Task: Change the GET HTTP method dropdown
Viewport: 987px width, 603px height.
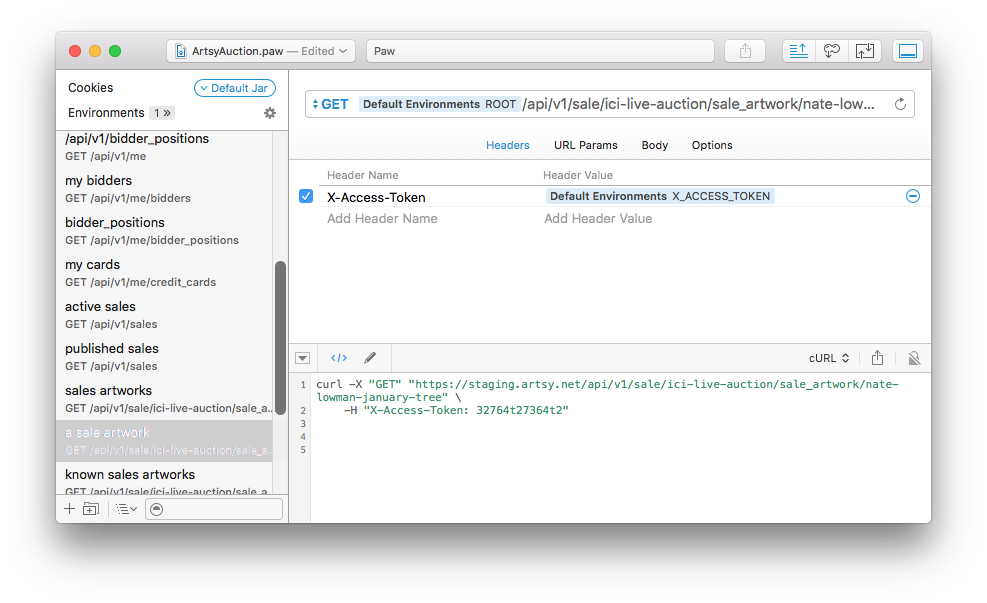Action: click(330, 104)
